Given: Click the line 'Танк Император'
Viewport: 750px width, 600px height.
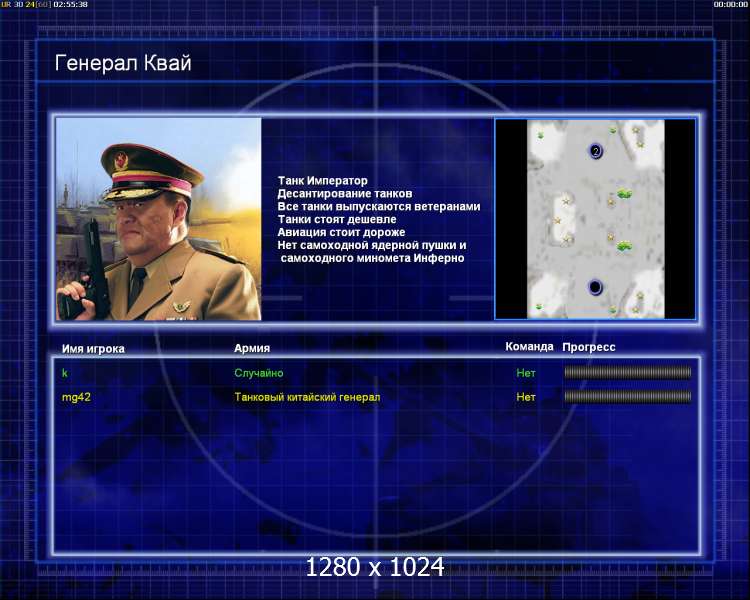Looking at the screenshot, I should point(322,181).
